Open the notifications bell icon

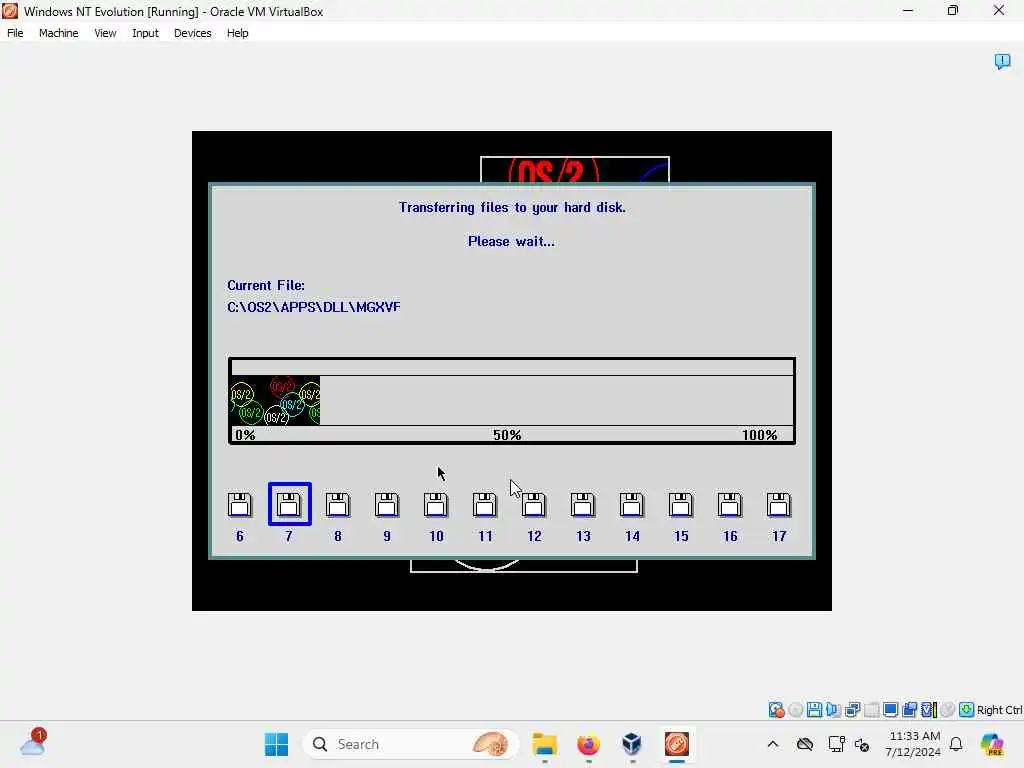click(x=956, y=744)
